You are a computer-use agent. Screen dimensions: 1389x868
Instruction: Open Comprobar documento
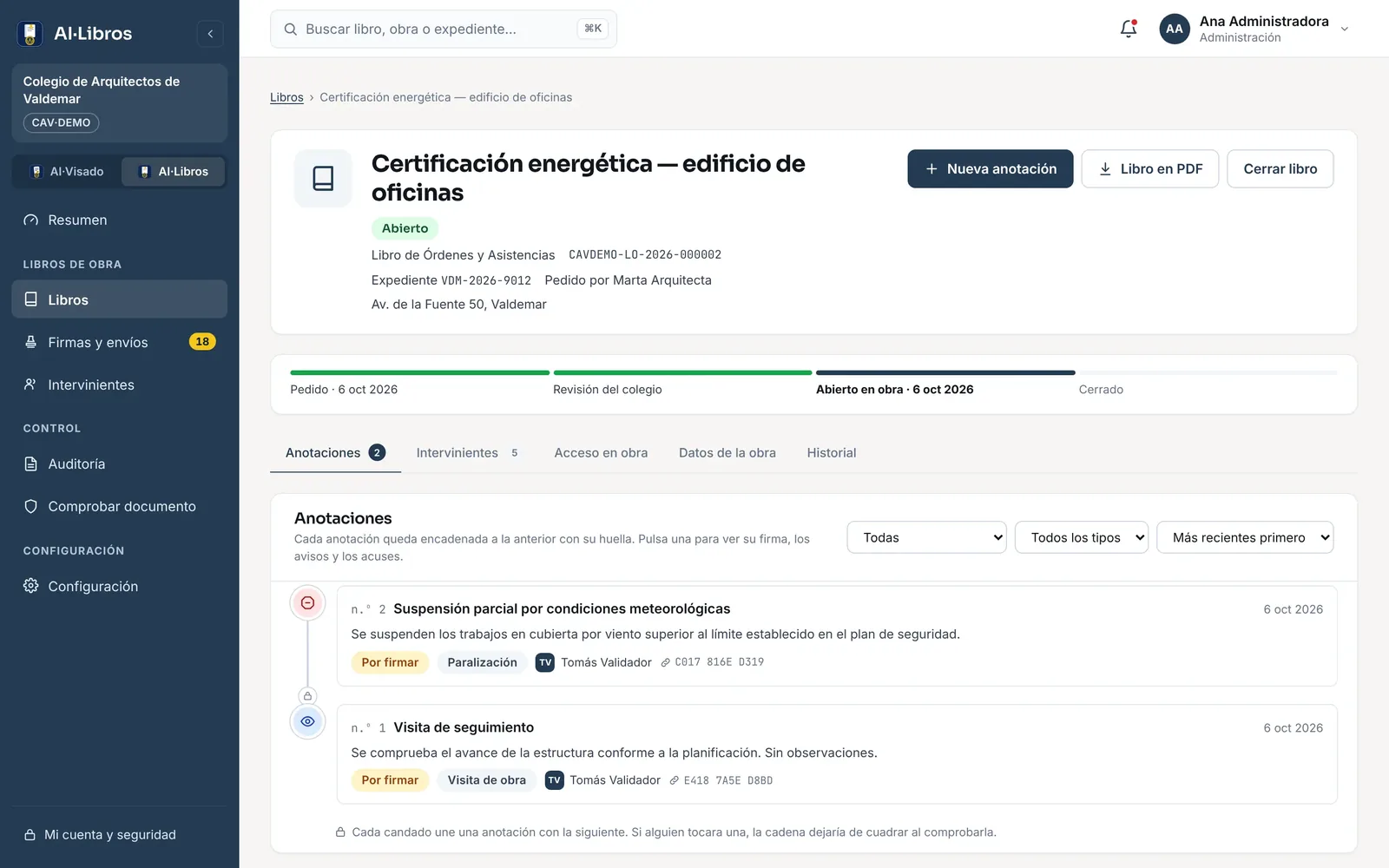point(120,507)
